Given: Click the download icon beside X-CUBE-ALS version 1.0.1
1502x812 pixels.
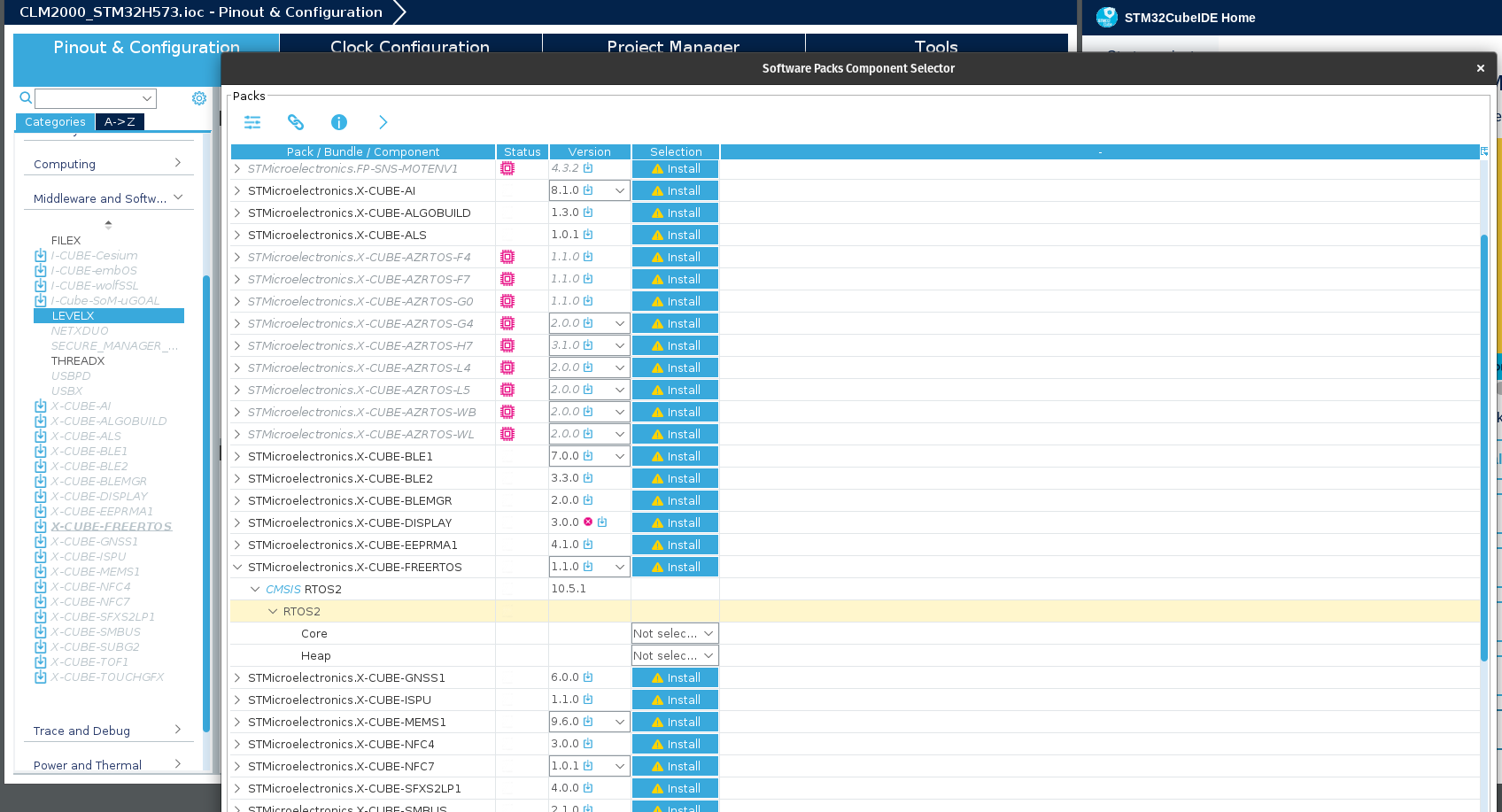Looking at the screenshot, I should (x=588, y=235).
